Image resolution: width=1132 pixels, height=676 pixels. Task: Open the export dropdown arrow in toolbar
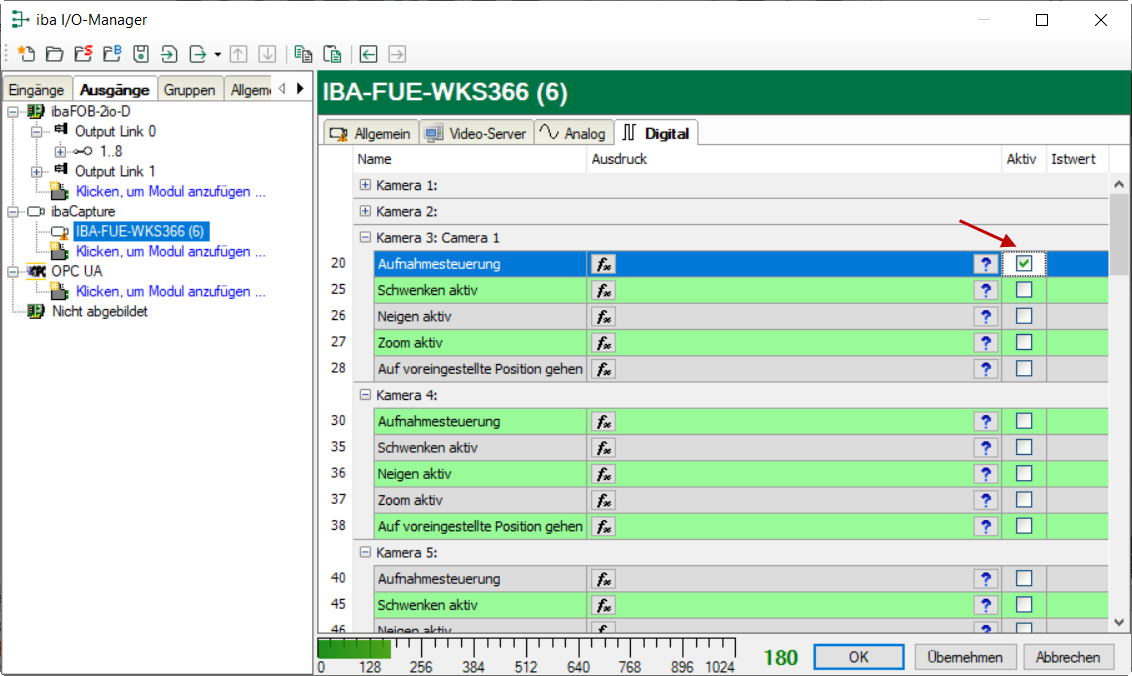tap(217, 54)
